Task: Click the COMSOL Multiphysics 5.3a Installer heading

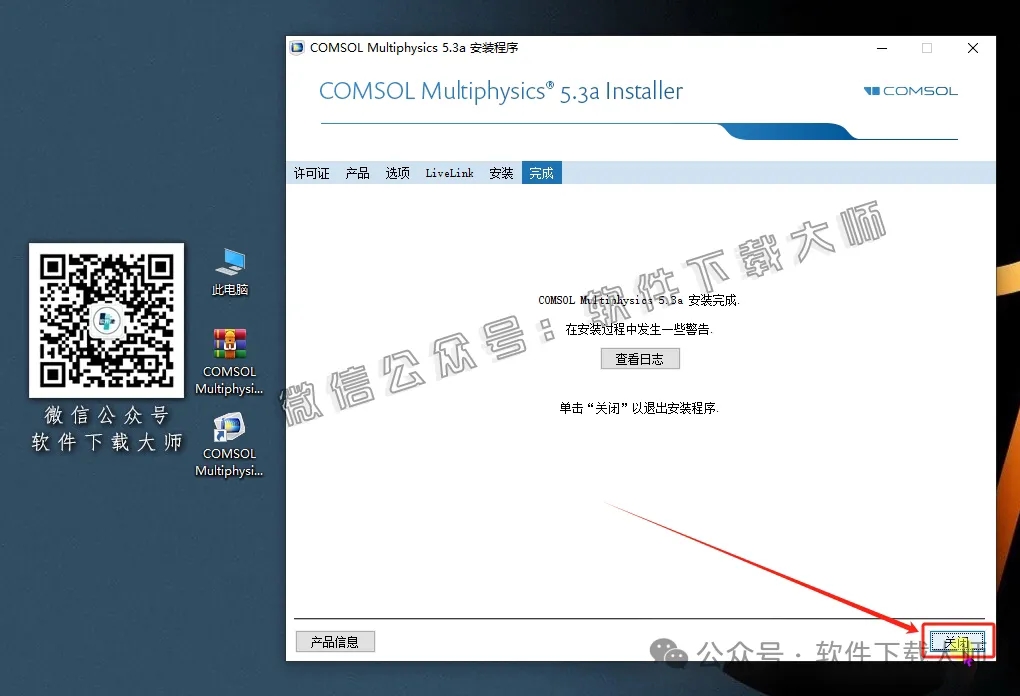Action: (x=500, y=90)
